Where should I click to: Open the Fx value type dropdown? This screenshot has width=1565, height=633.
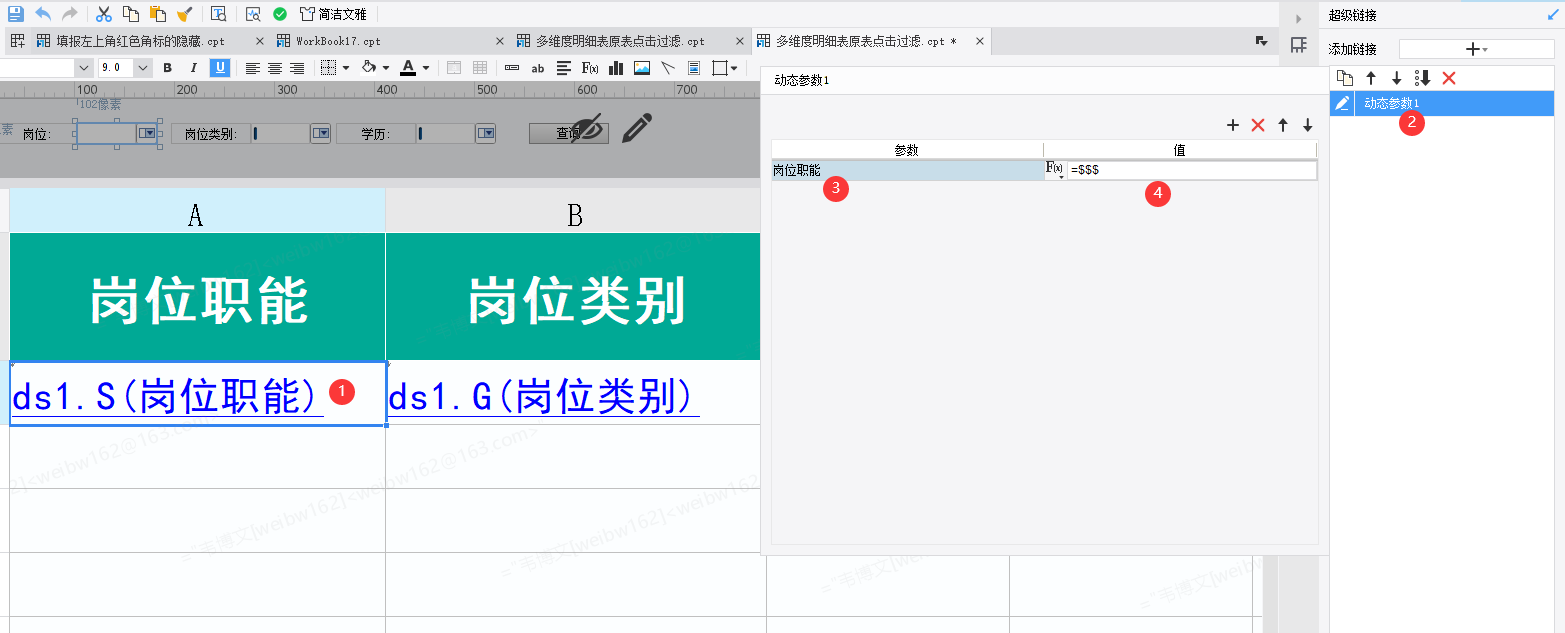click(x=1055, y=170)
